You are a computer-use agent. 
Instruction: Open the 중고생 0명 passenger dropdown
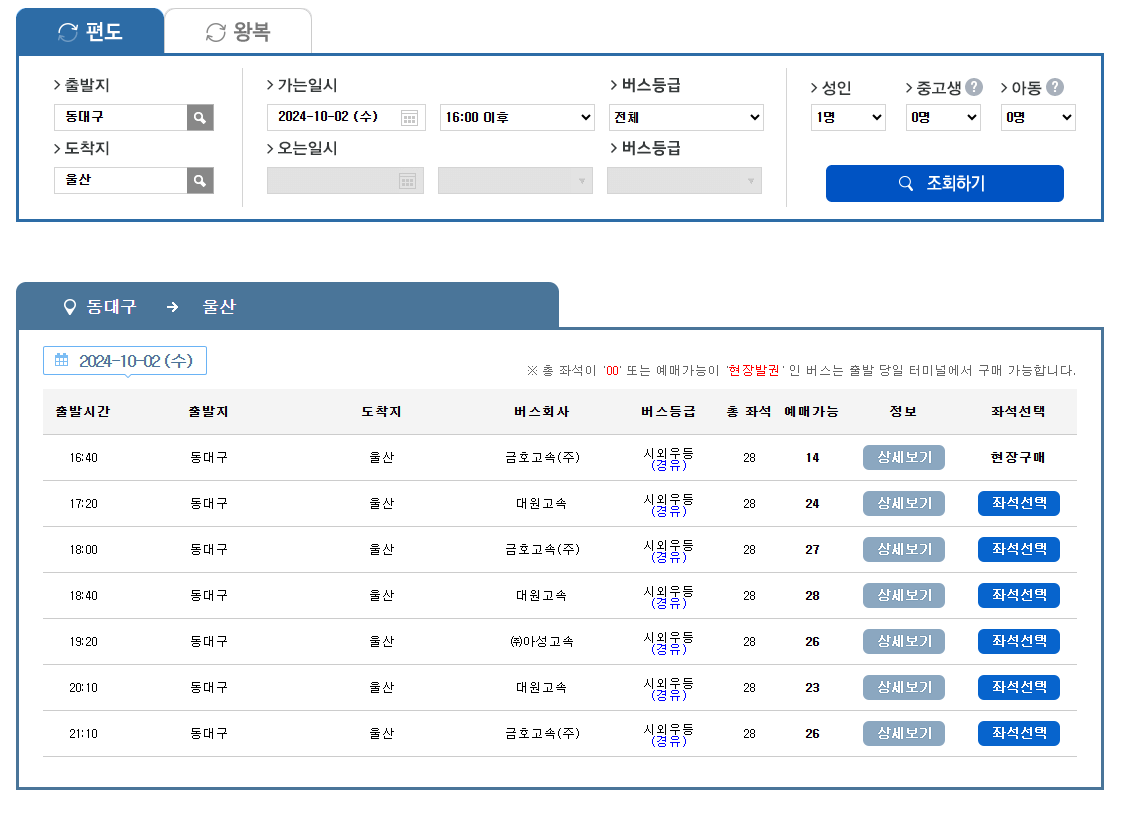coord(943,117)
